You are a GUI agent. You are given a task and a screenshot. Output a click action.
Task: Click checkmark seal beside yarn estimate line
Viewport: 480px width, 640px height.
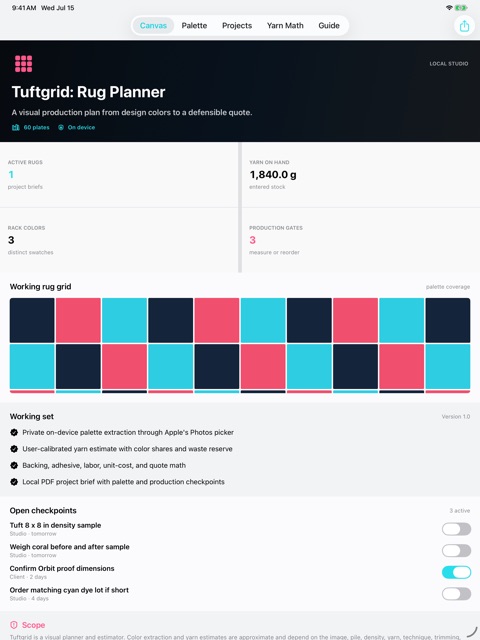point(14,449)
